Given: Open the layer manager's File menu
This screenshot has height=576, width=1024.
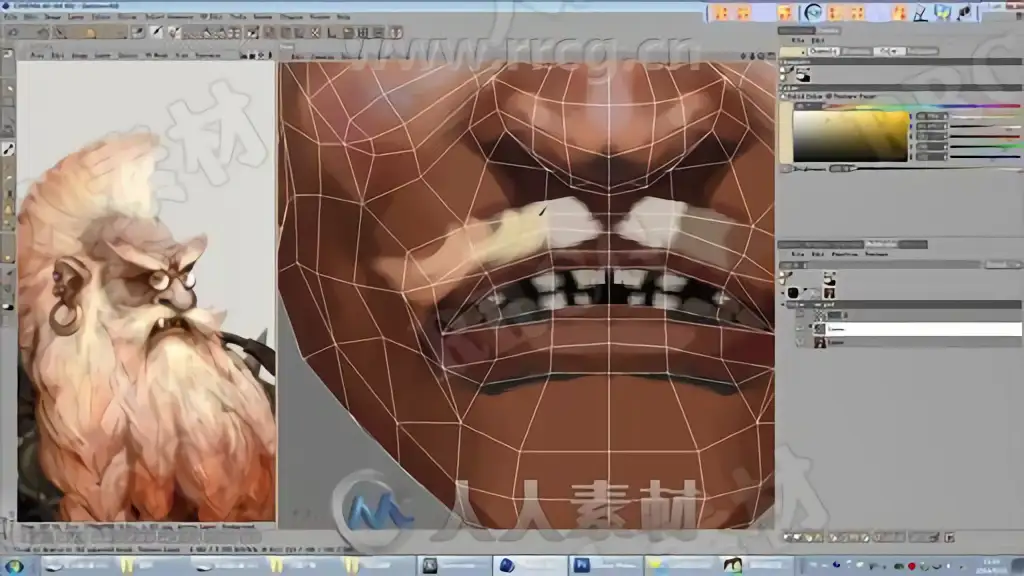Looking at the screenshot, I should pos(797,254).
